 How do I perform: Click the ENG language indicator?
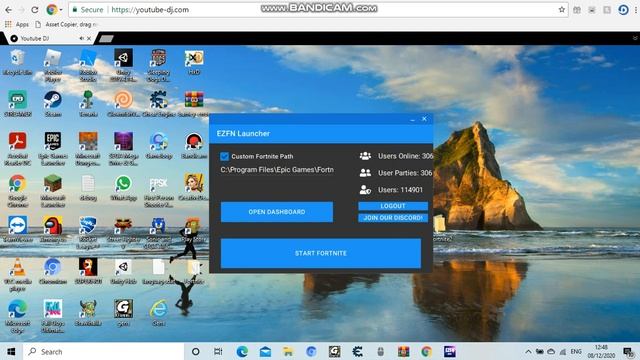tap(576, 351)
